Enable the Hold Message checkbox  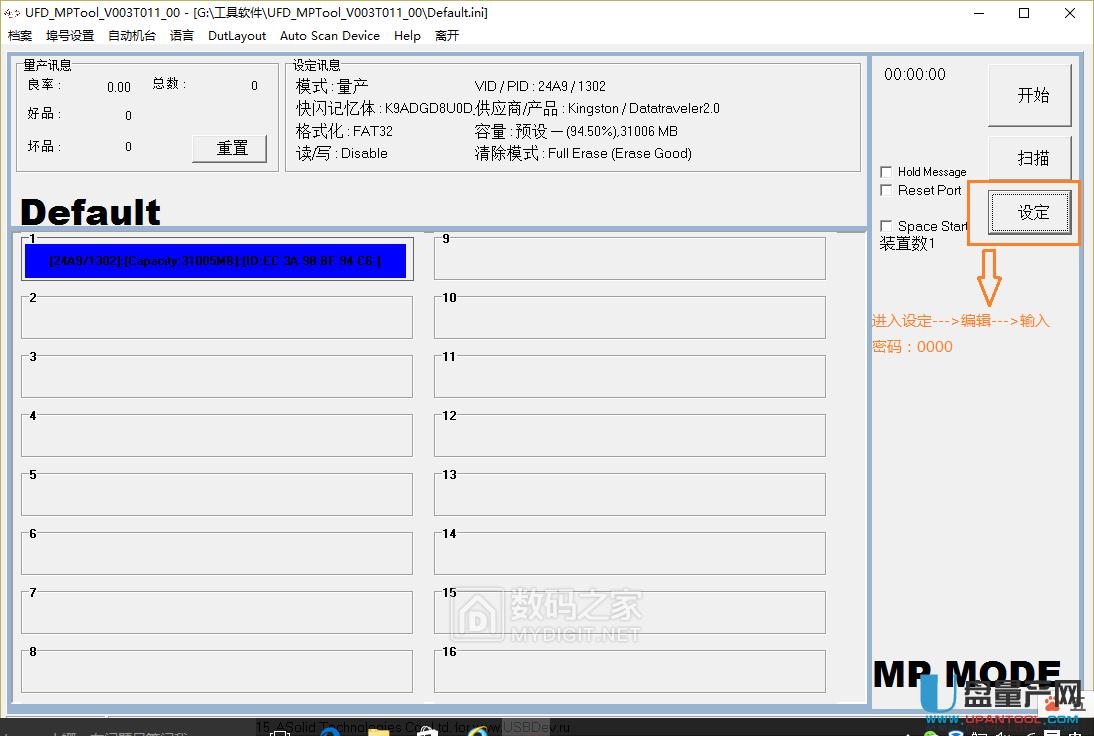[x=886, y=171]
